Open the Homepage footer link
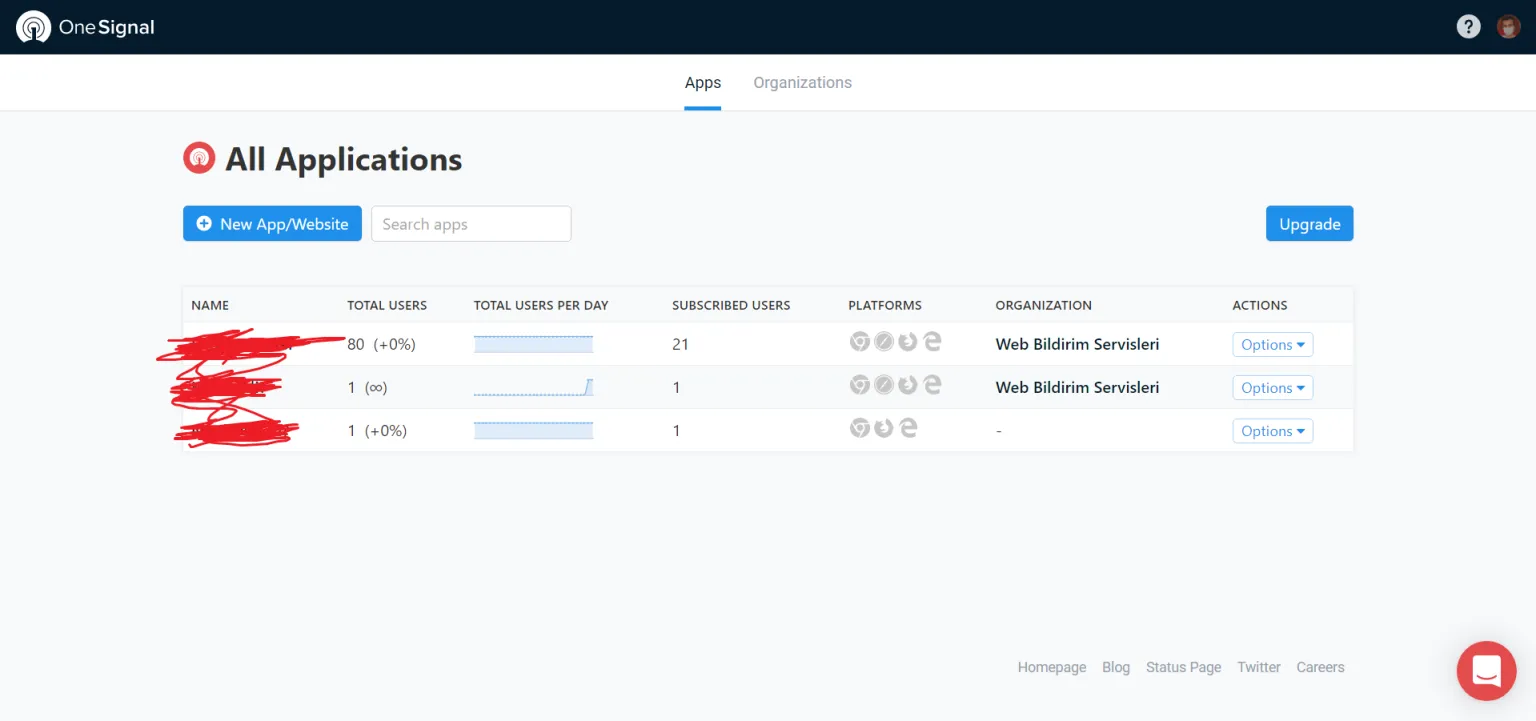 [1052, 667]
